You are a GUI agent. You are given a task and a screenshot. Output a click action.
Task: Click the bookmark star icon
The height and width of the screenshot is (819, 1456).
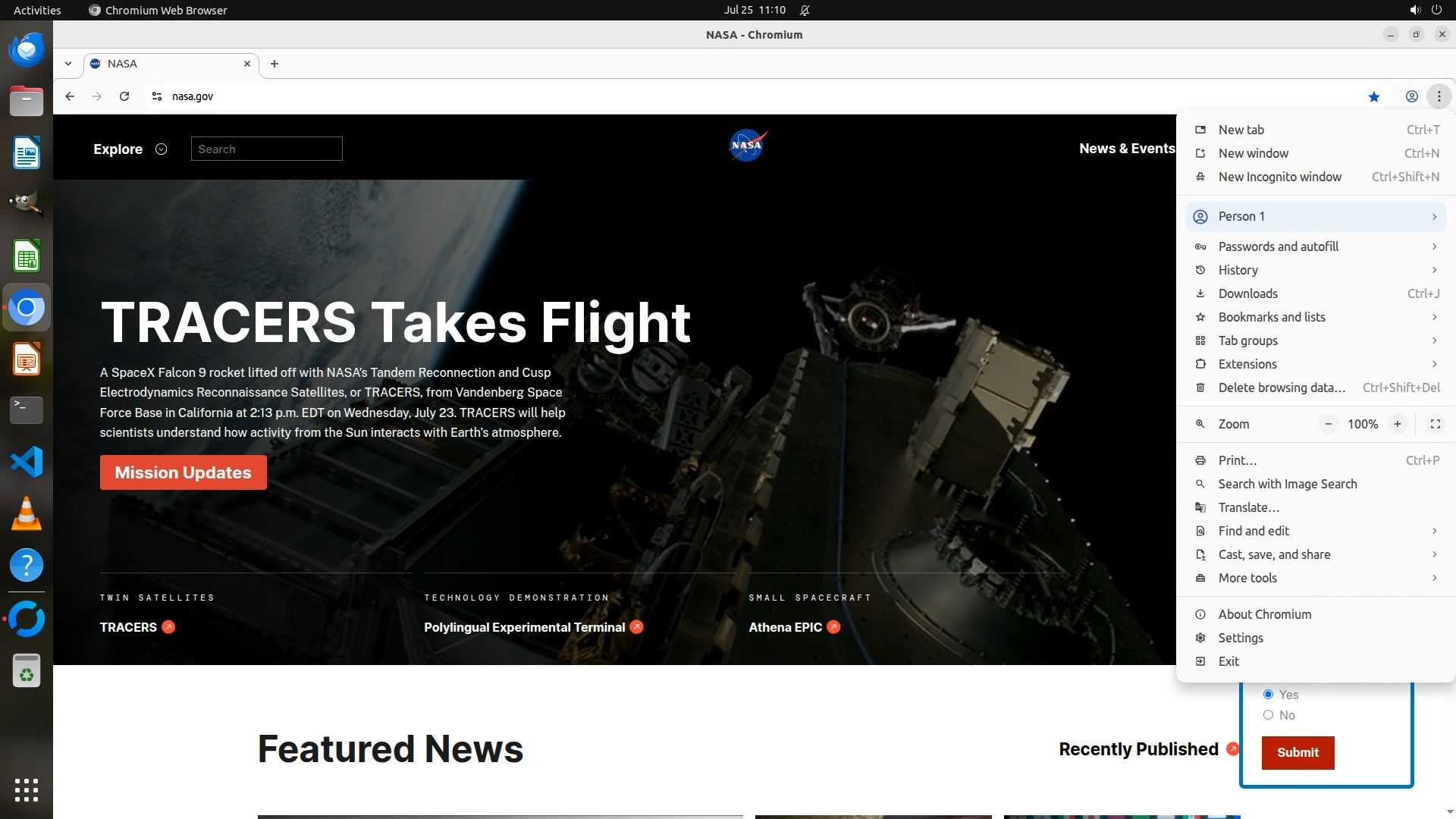coord(1373,96)
